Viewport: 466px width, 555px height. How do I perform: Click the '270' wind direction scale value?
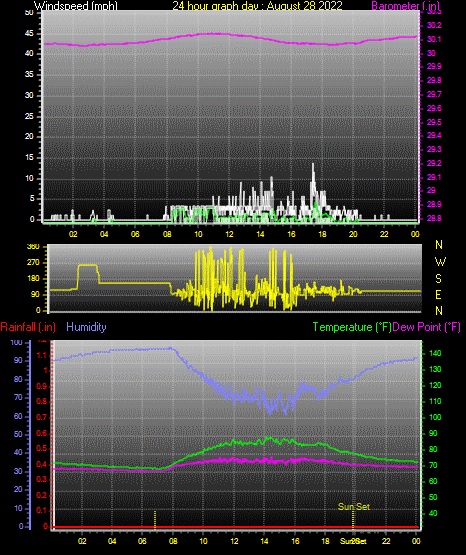point(33,263)
